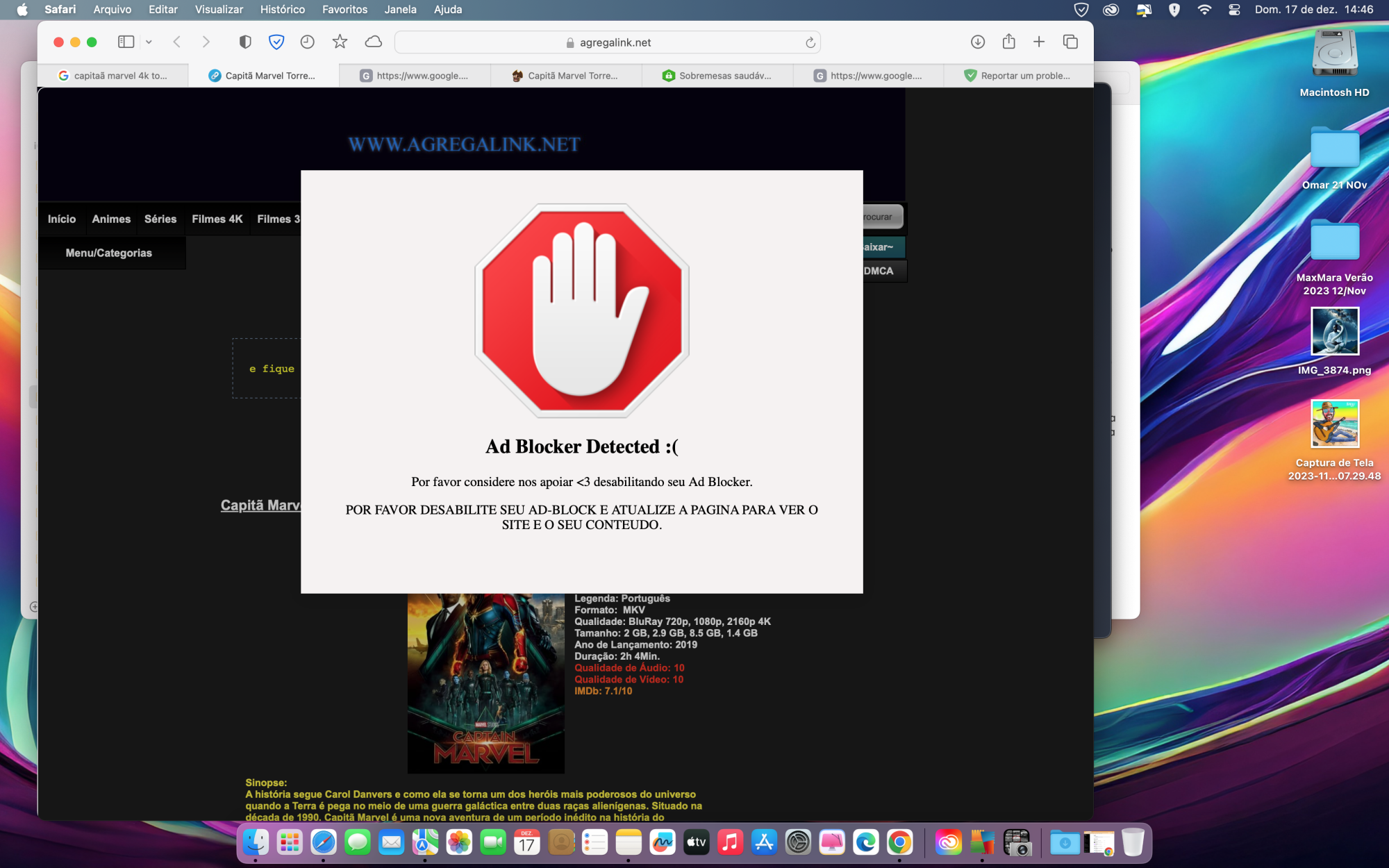Screen dimensions: 1389x868
Task: Bookmark the page using the star icon
Action: [x=339, y=42]
